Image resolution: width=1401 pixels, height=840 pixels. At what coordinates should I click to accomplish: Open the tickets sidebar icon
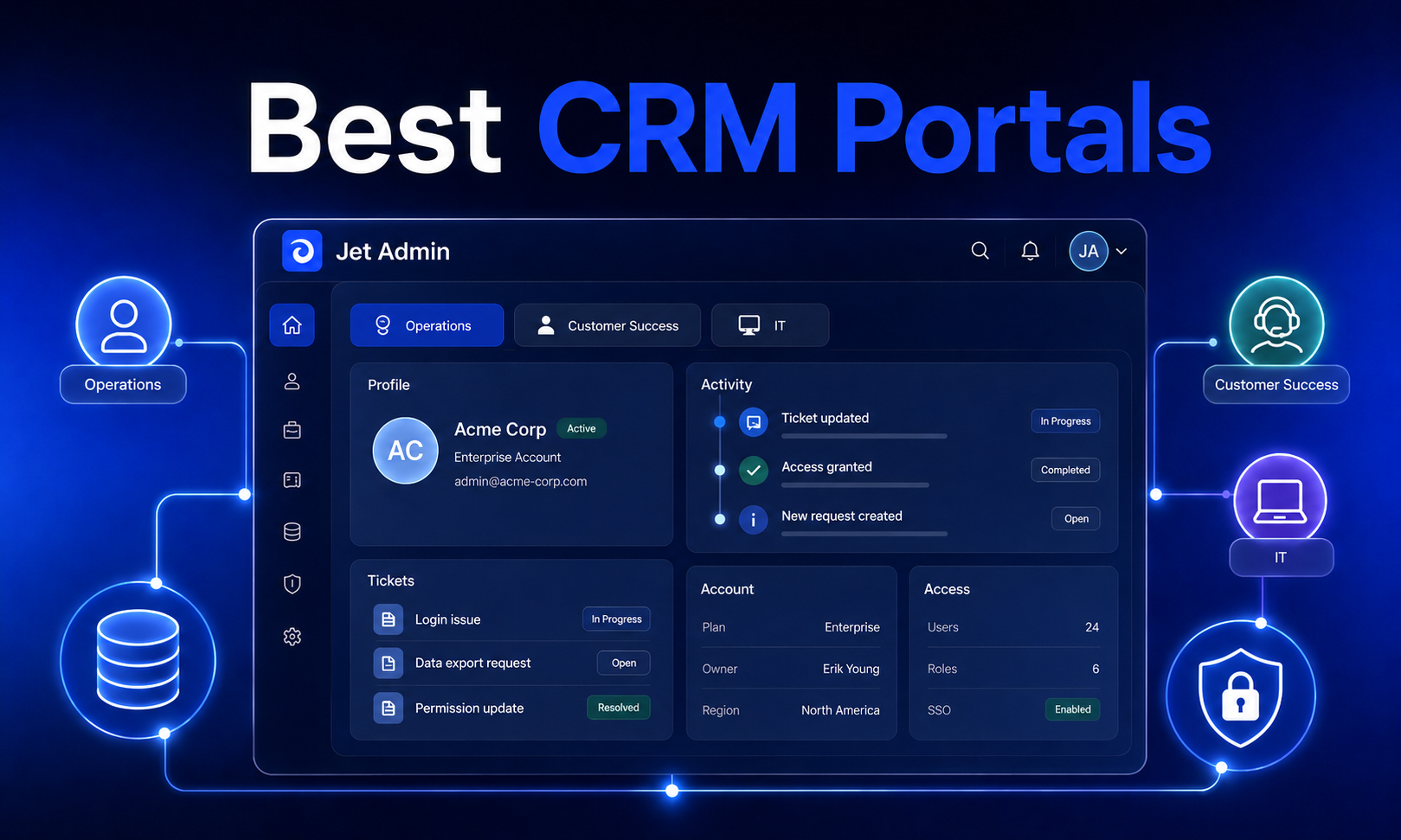(292, 480)
